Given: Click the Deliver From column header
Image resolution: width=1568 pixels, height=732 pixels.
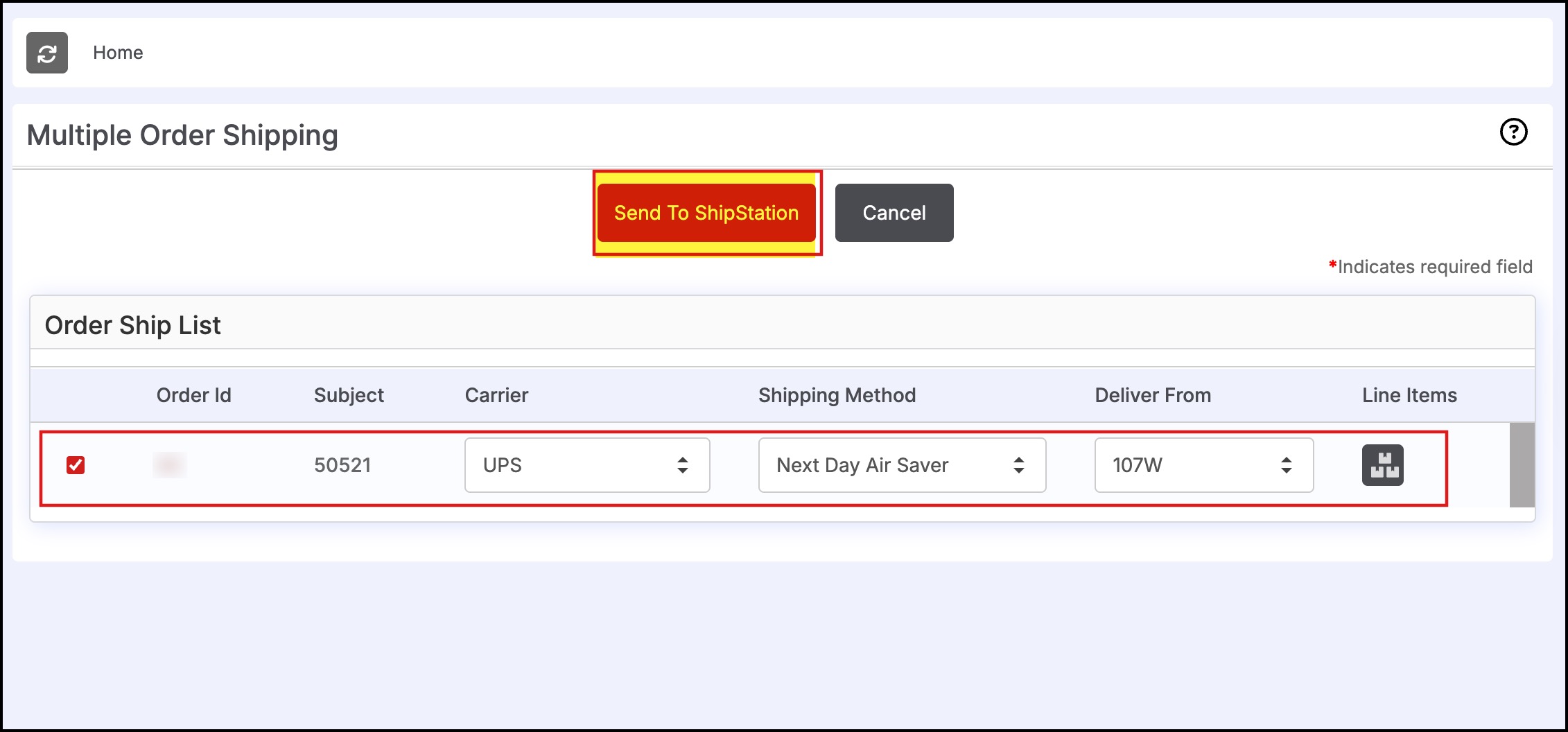Looking at the screenshot, I should coord(1153,395).
